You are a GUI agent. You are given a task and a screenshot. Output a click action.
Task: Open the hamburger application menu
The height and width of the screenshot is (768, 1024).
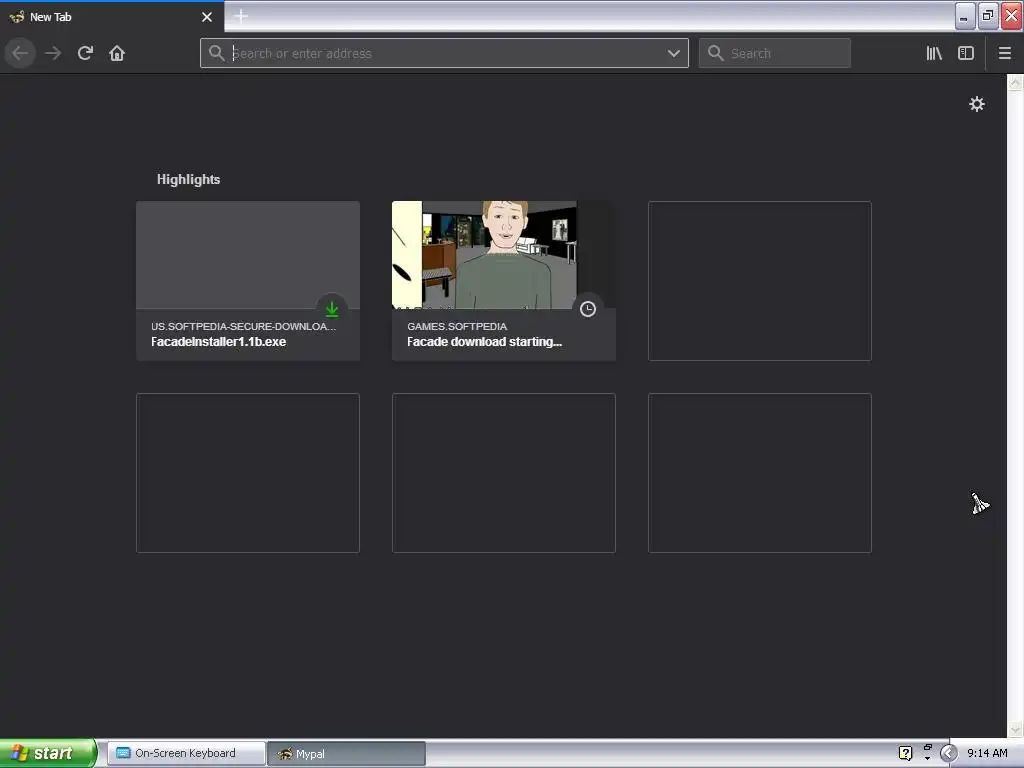(x=1004, y=54)
